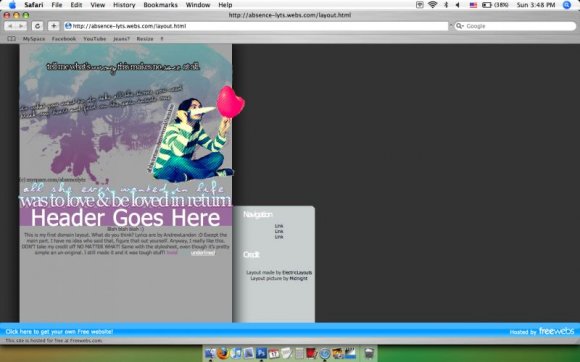Open the Trash in the Dock
Screen dimensions: 580x362
tap(369, 353)
